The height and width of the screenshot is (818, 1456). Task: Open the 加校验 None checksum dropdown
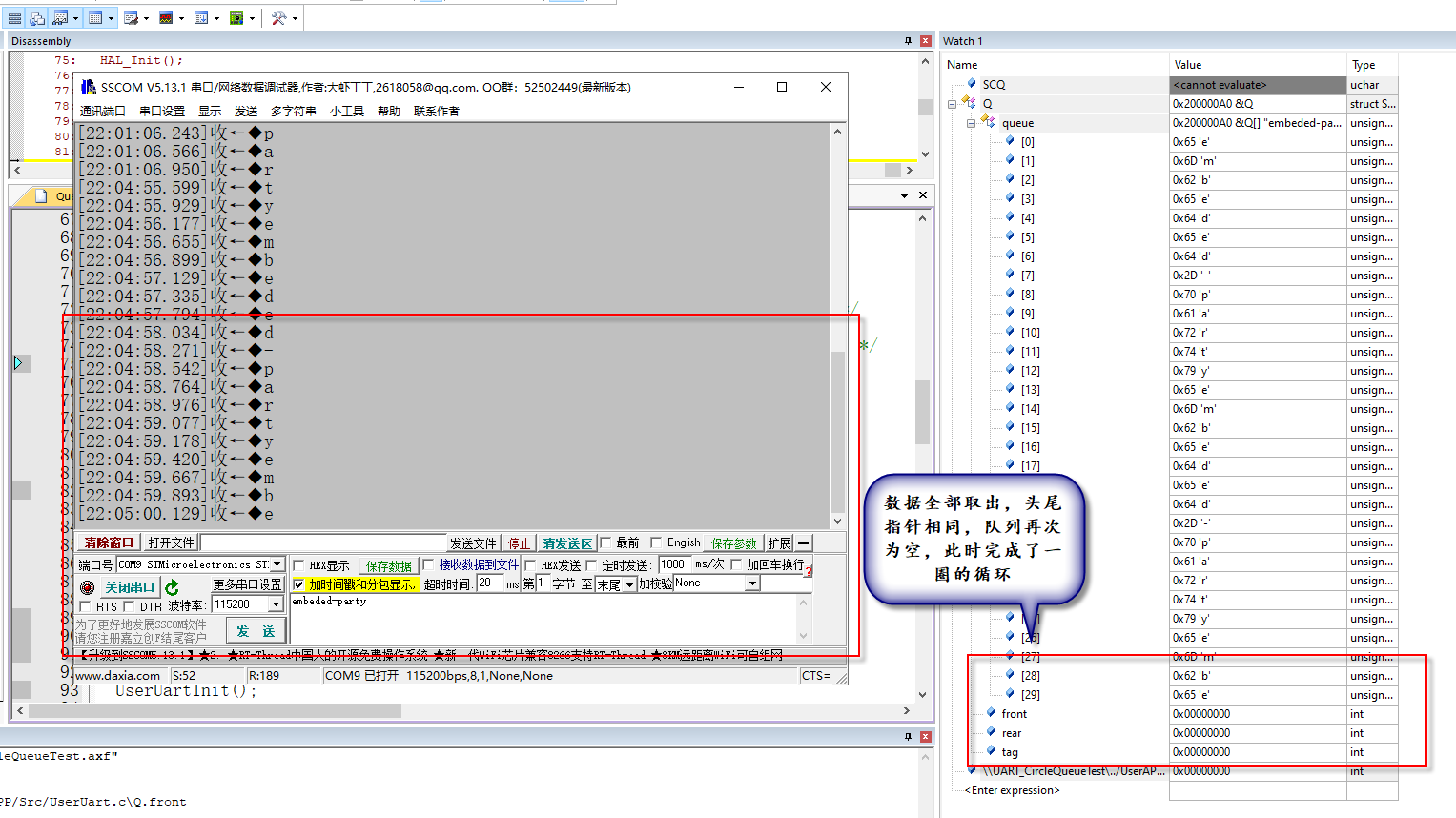coord(752,583)
